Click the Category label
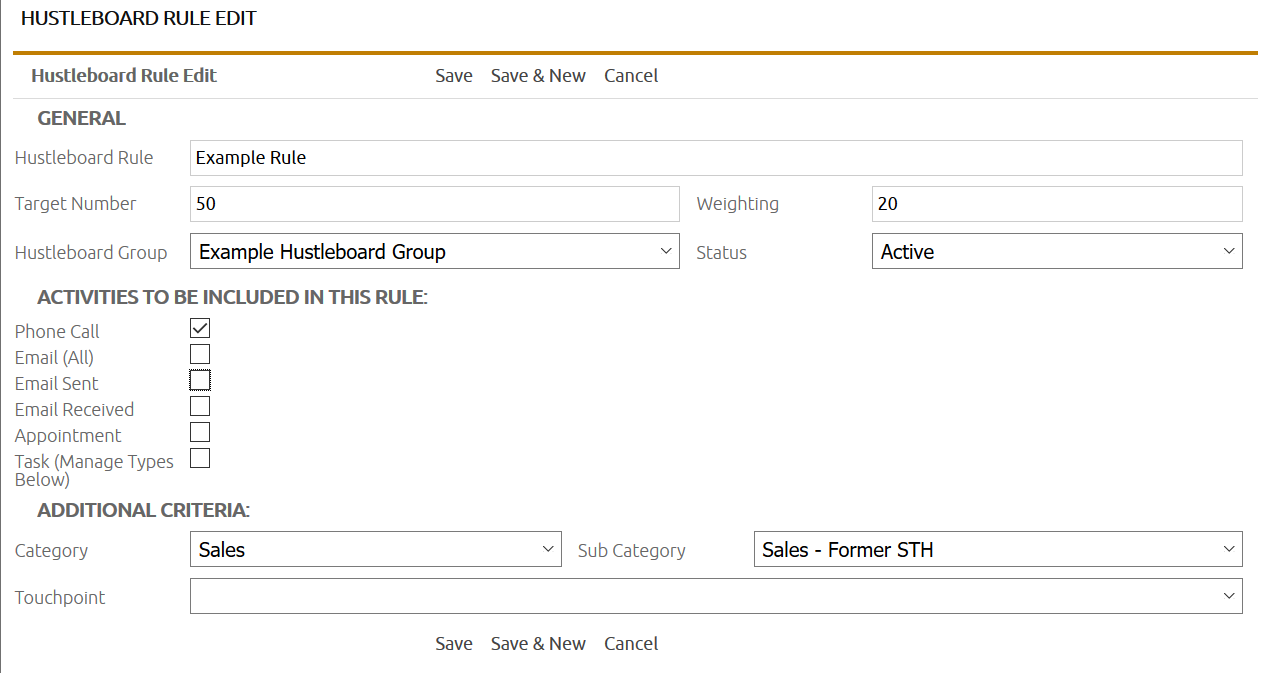 tap(51, 551)
